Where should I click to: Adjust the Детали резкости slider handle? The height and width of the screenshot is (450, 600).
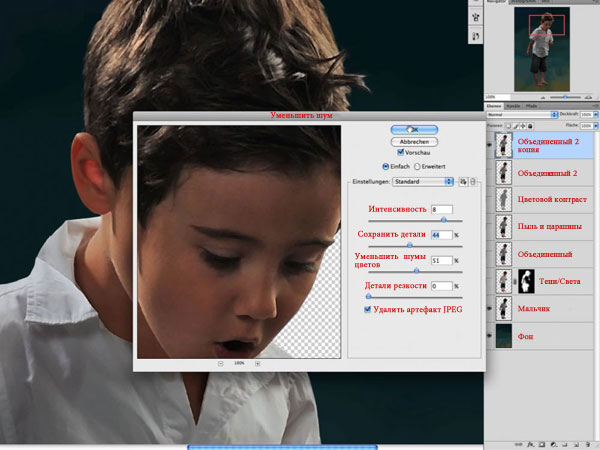click(x=368, y=296)
